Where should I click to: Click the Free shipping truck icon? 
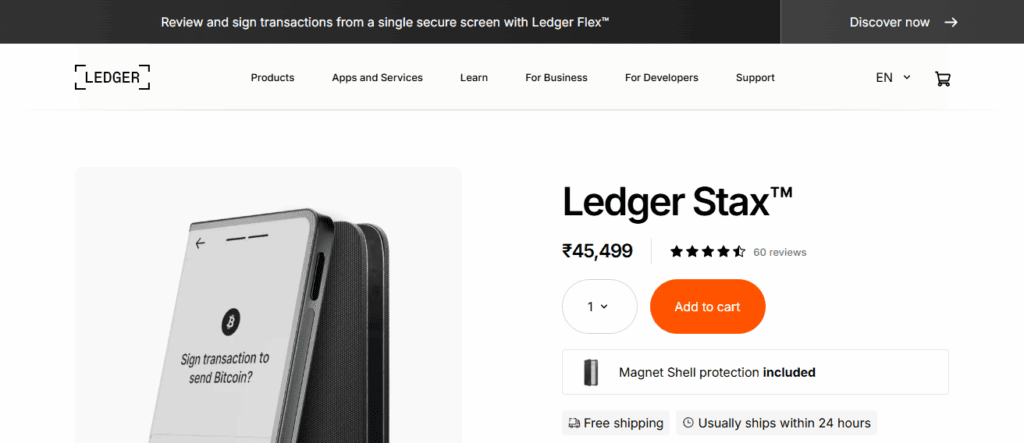click(573, 423)
